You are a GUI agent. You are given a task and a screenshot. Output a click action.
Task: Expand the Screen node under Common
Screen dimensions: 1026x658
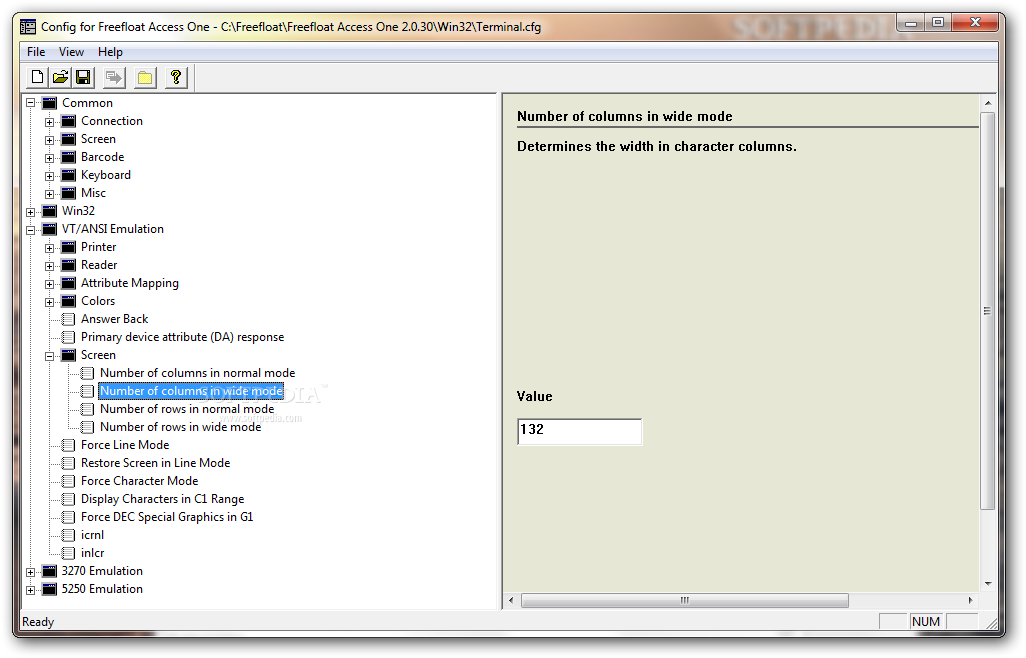click(x=49, y=140)
